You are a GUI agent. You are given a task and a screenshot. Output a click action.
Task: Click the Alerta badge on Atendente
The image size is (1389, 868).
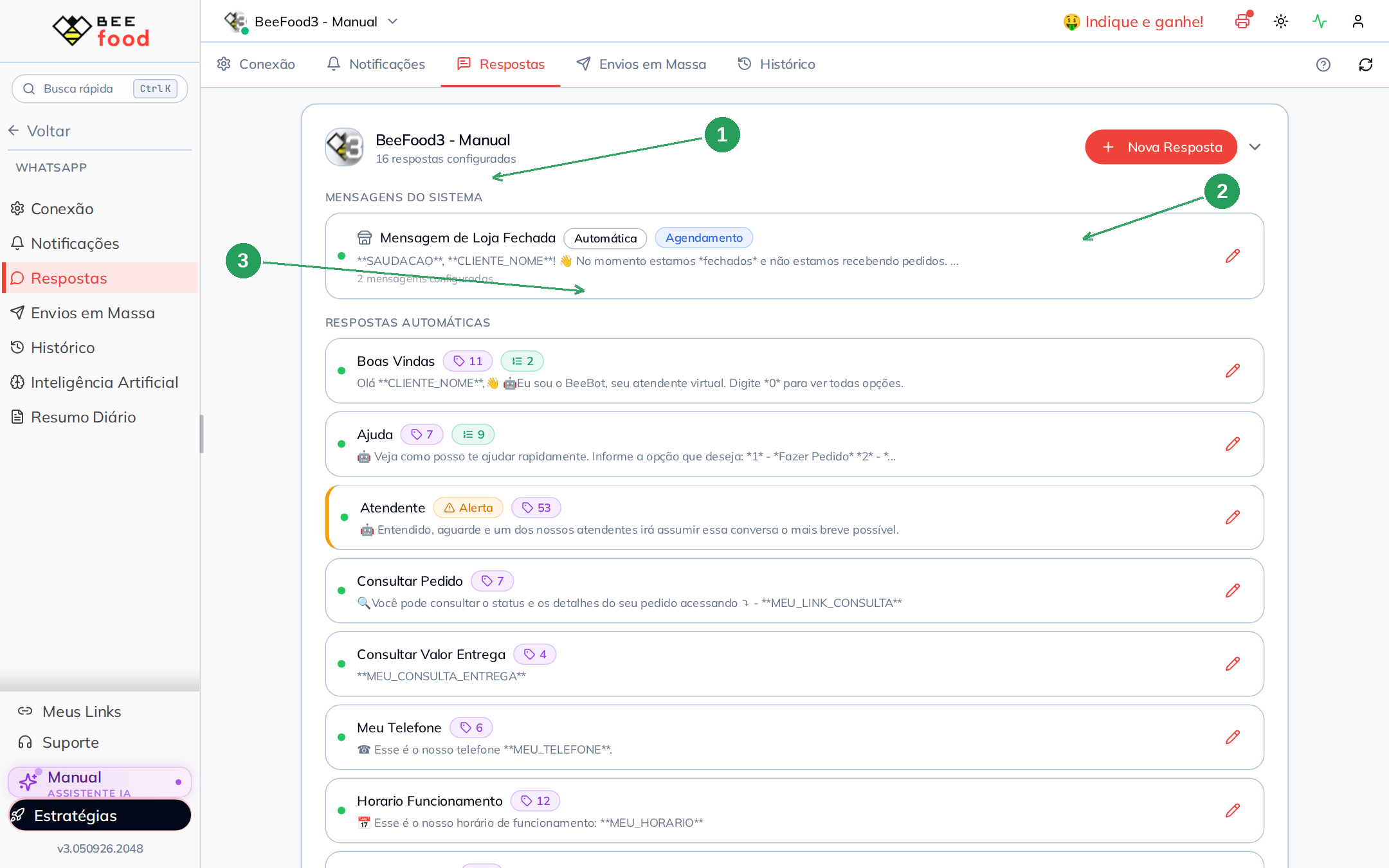pyautogui.click(x=468, y=508)
